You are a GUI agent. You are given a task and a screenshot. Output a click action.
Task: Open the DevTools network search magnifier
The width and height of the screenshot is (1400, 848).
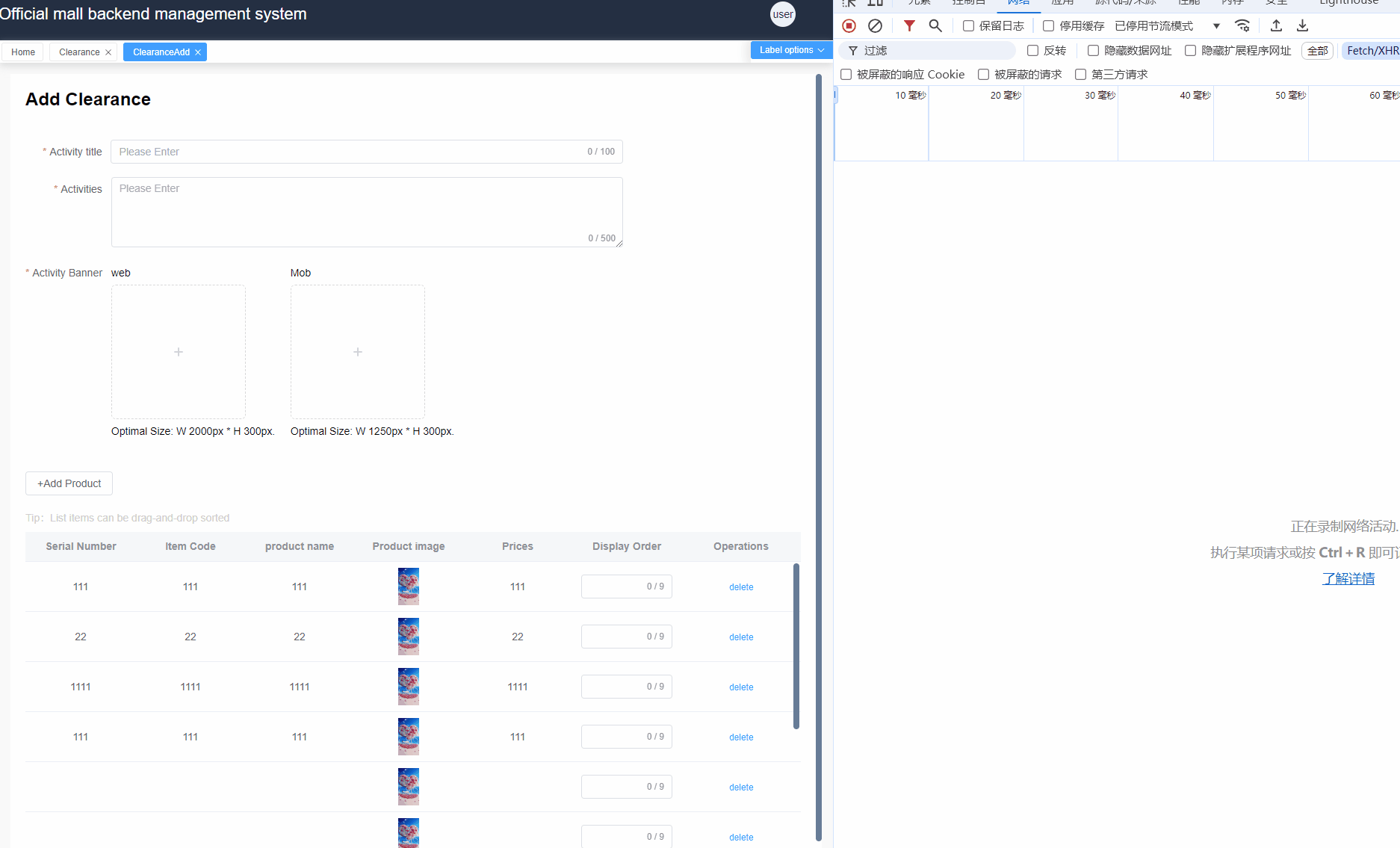pos(935,26)
